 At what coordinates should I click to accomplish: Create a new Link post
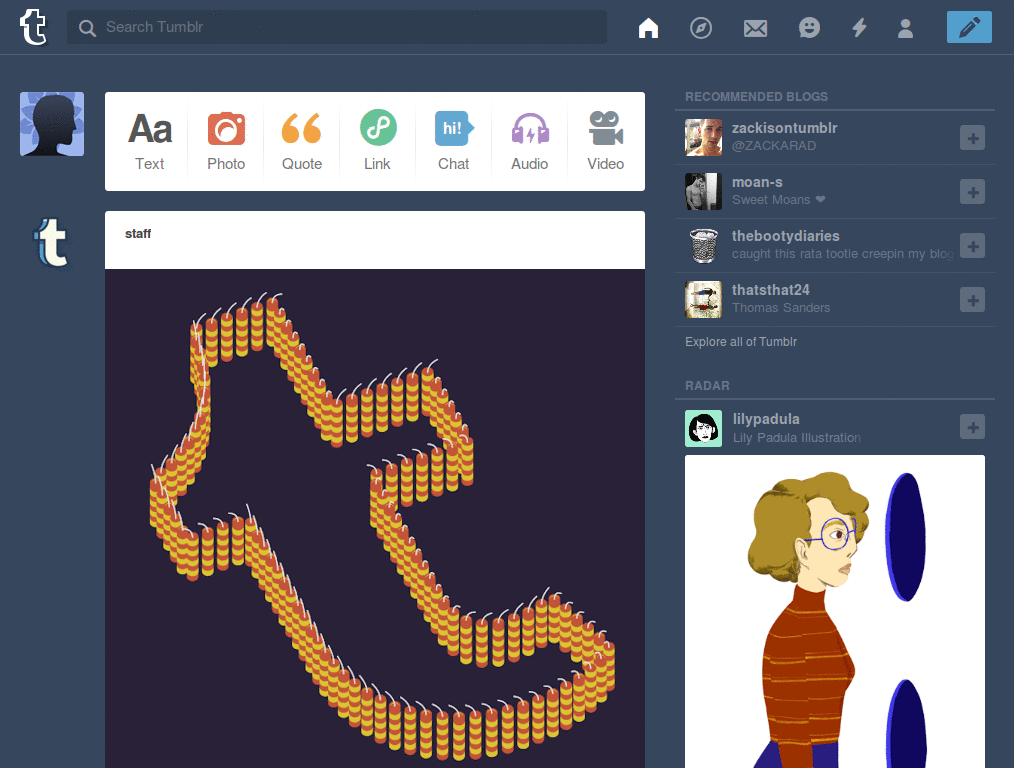pos(377,142)
